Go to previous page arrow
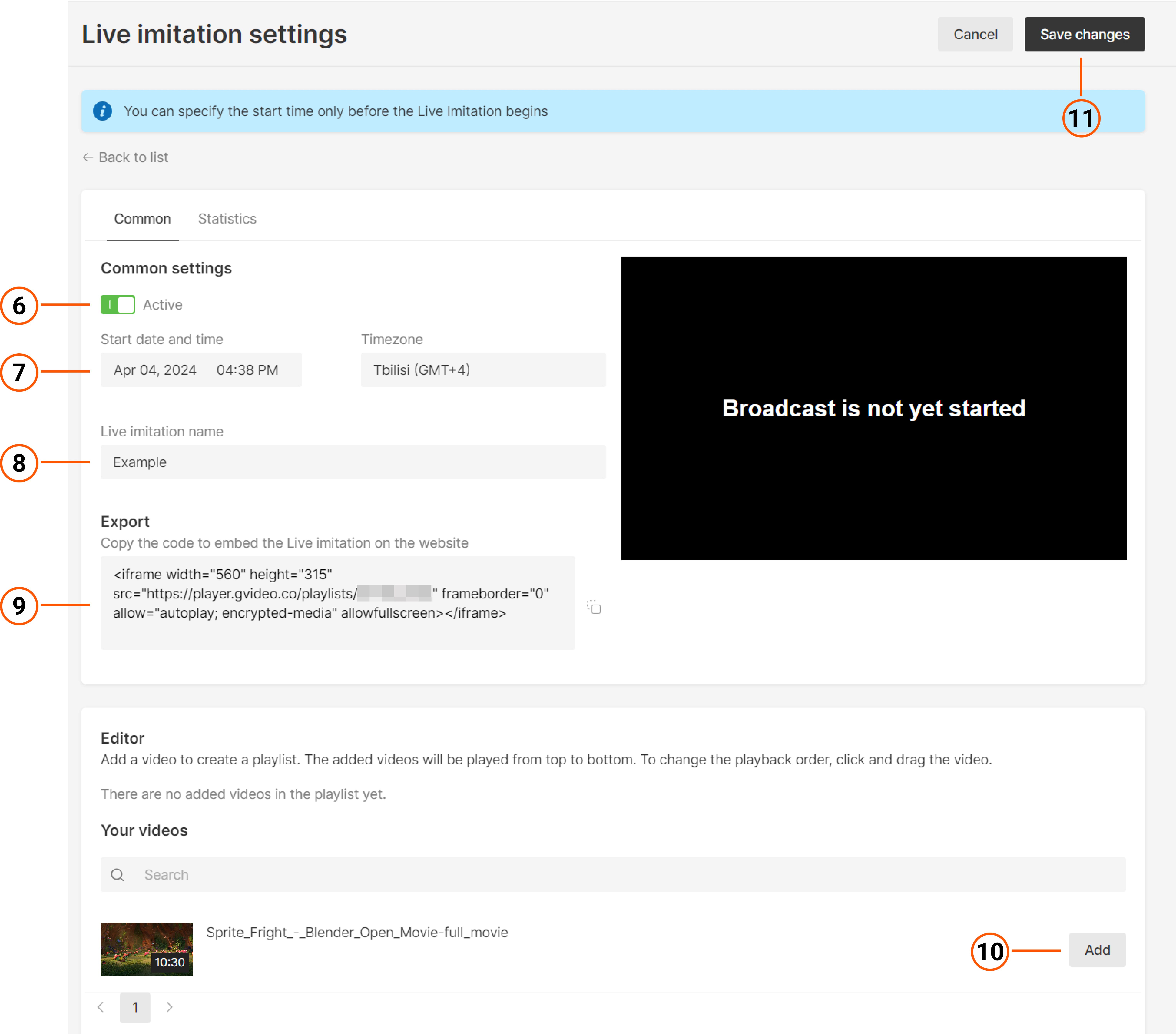1176x1034 pixels. [x=101, y=1007]
